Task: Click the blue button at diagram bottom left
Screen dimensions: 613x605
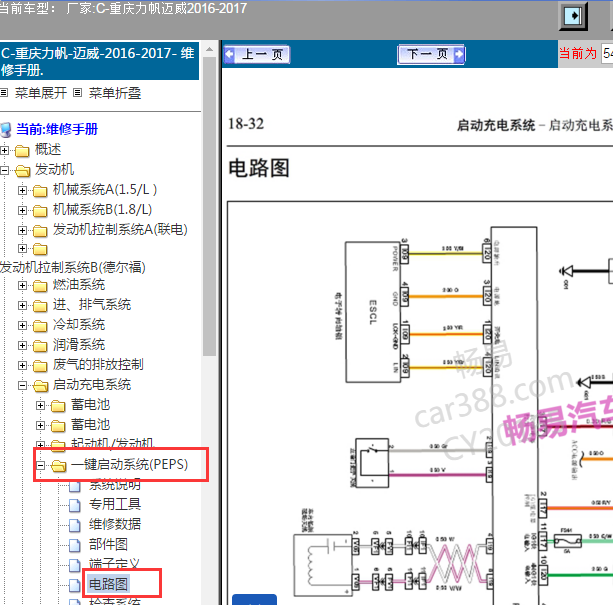Action: 255,600
